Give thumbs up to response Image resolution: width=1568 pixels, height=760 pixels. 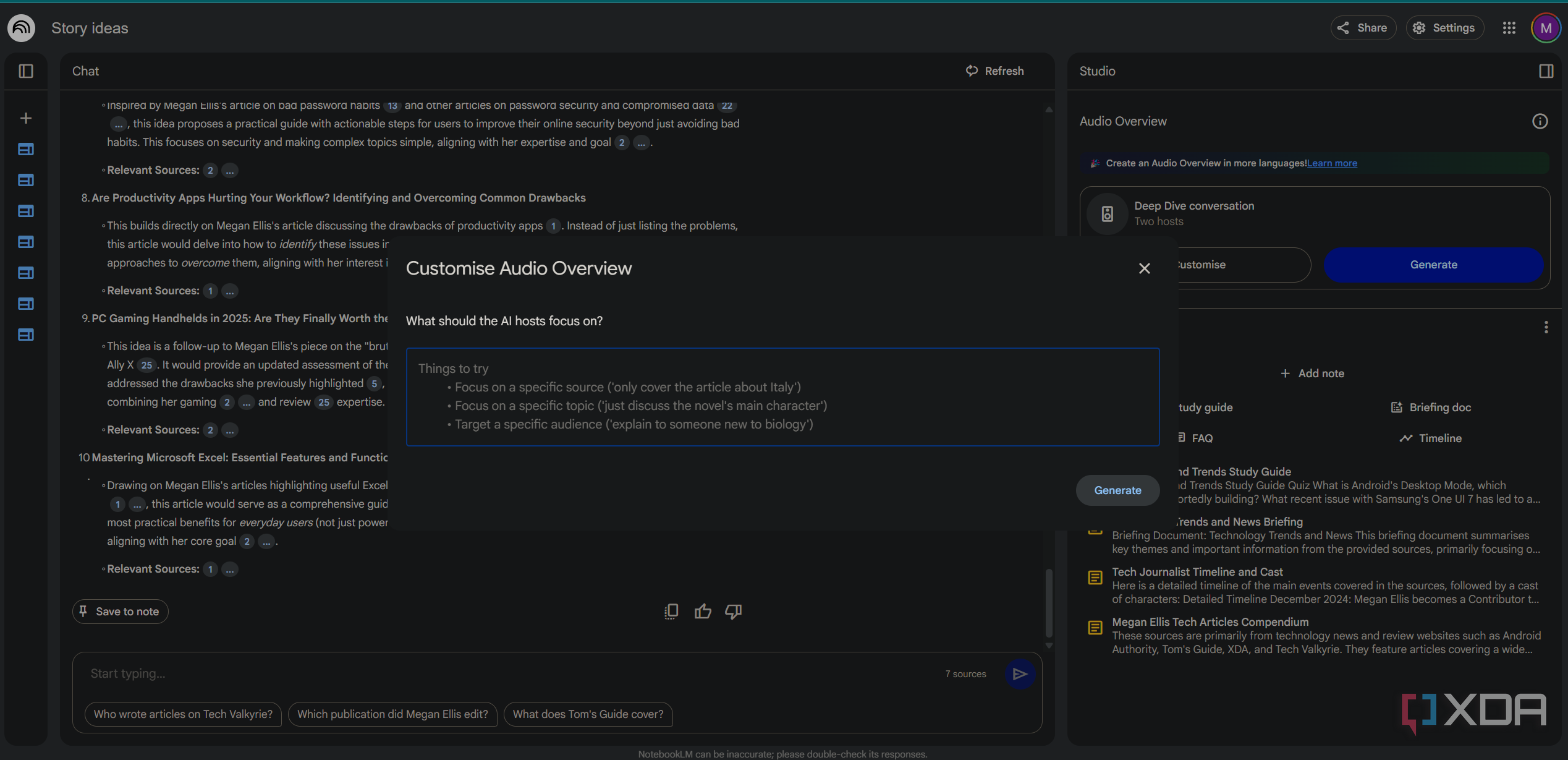703,612
